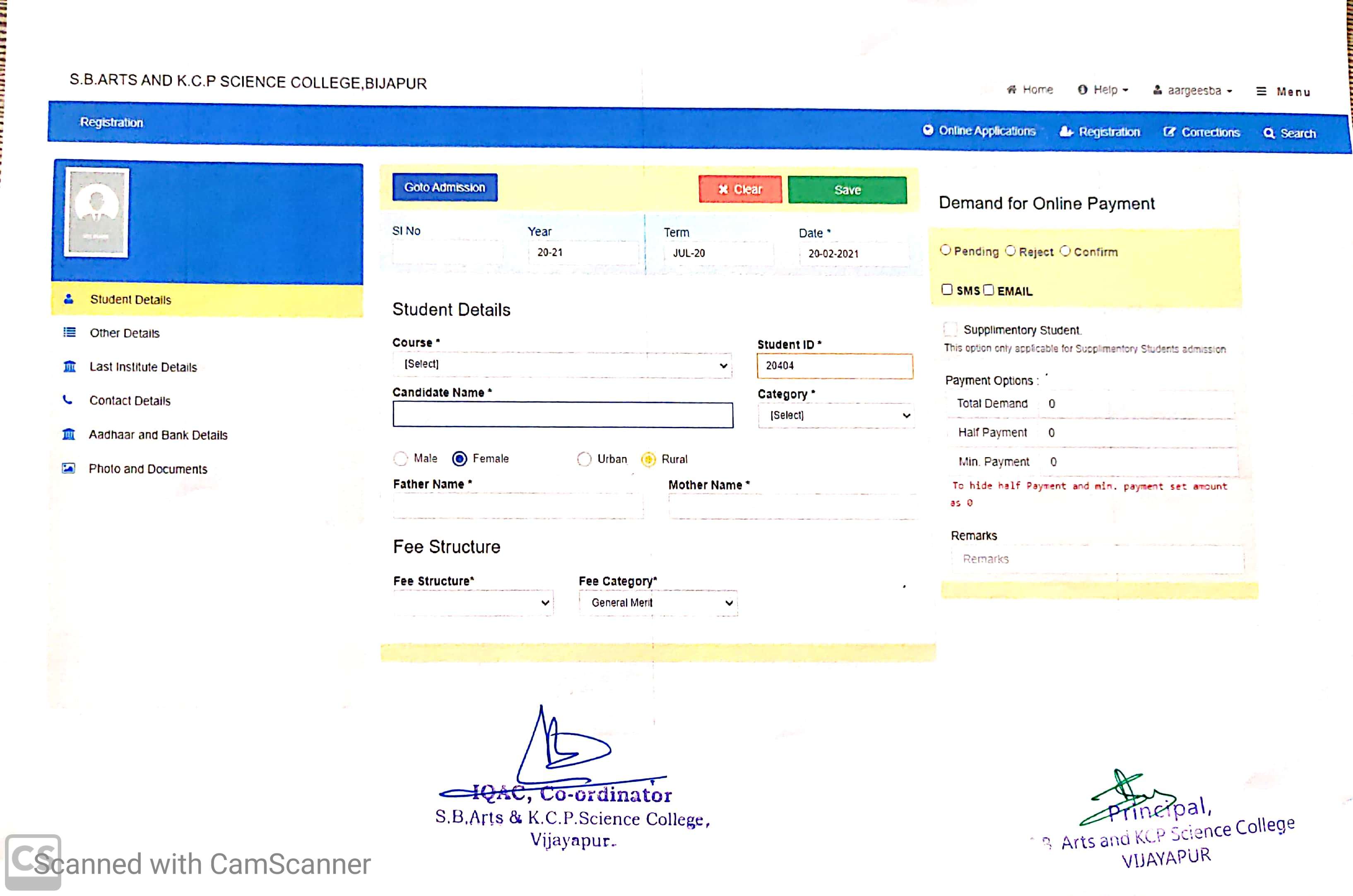This screenshot has height=896, width=1353.
Task: Click the Home house icon
Action: (1011, 90)
